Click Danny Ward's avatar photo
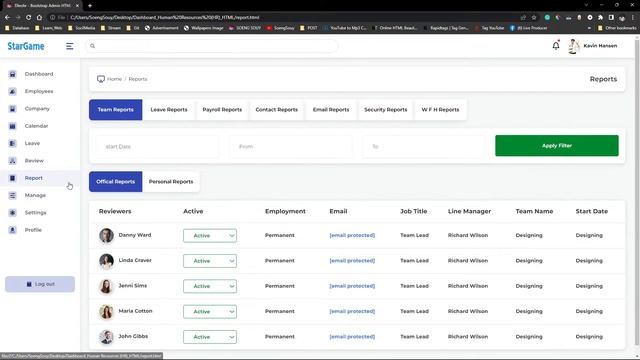Image resolution: width=640 pixels, height=360 pixels. point(106,236)
